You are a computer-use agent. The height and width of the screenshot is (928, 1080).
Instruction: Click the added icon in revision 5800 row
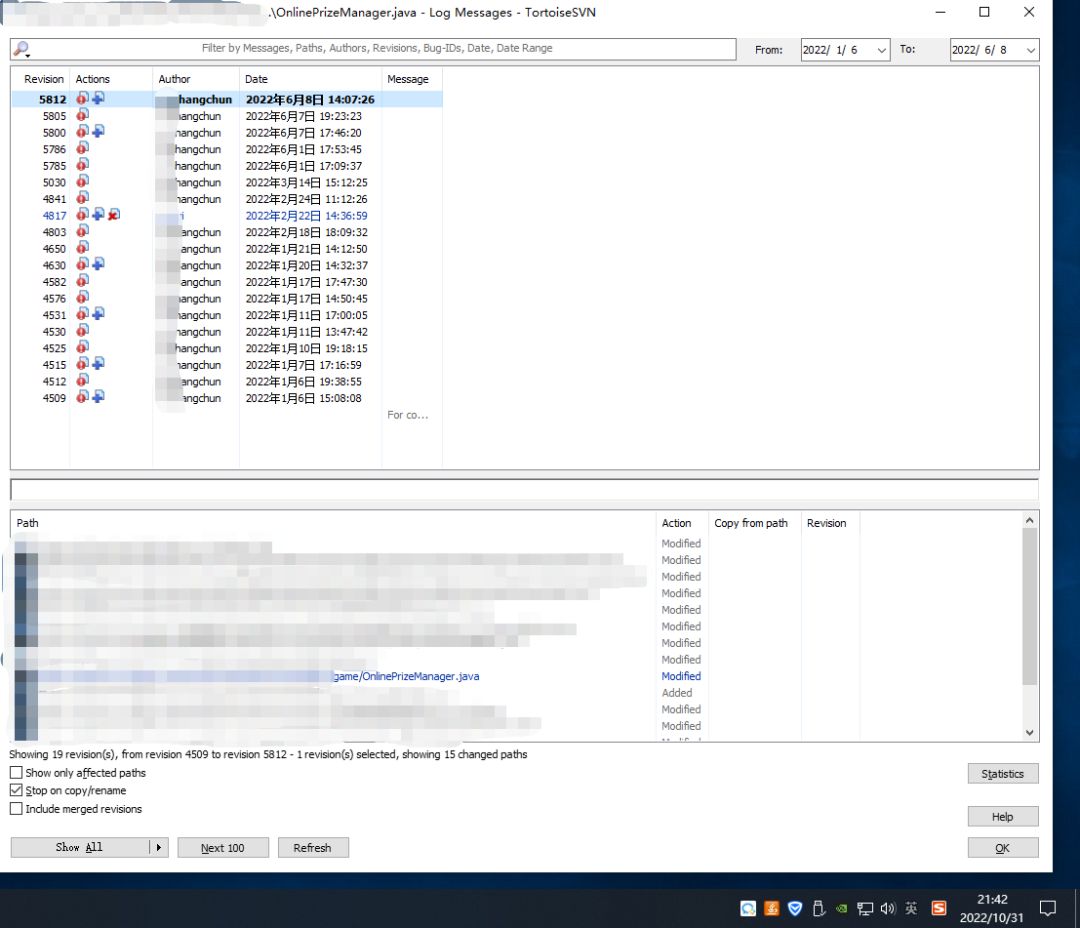tap(98, 132)
